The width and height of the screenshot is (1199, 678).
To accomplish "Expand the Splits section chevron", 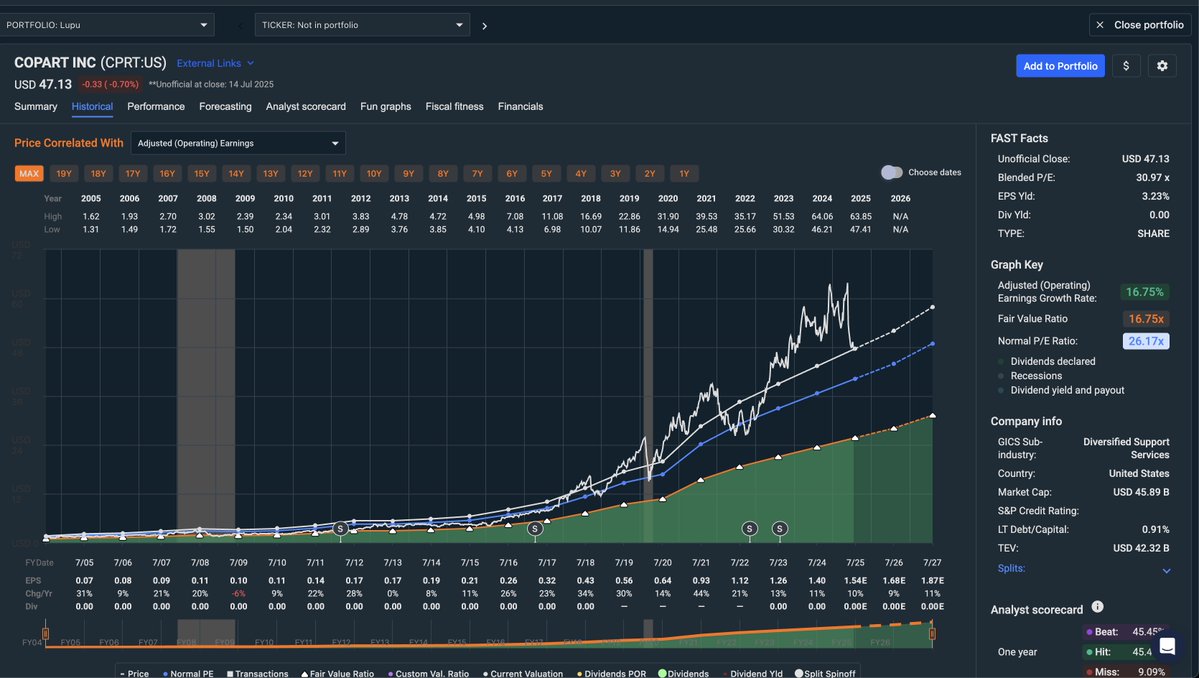I will [x=1166, y=570].
